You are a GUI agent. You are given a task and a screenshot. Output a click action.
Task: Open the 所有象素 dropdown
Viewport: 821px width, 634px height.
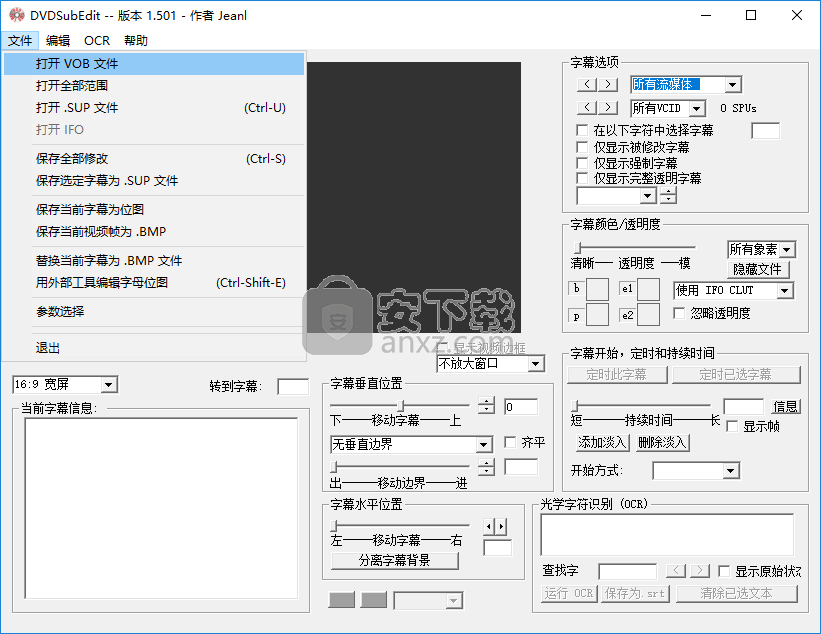point(786,250)
